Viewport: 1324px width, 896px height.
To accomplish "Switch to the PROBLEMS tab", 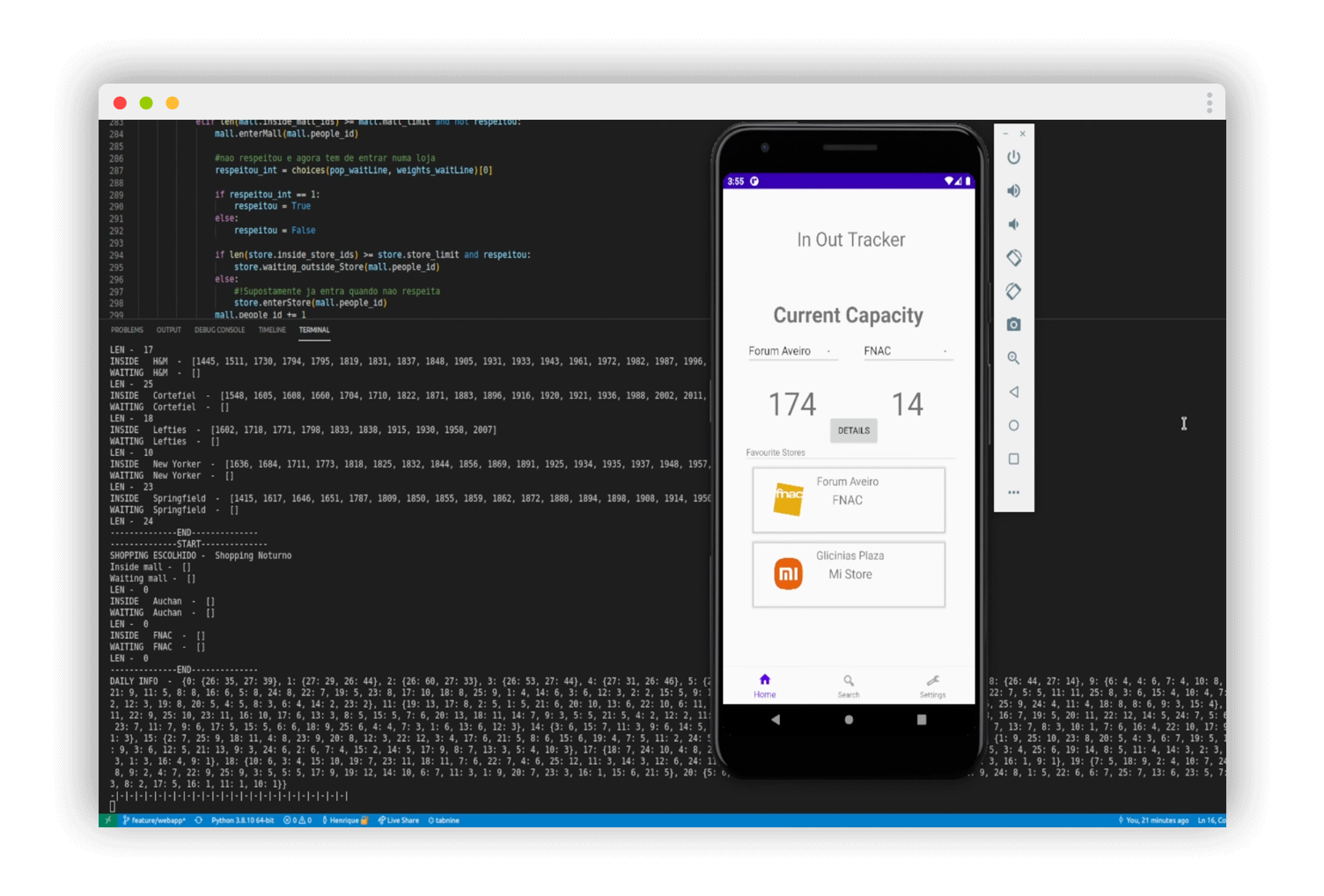I will point(127,329).
